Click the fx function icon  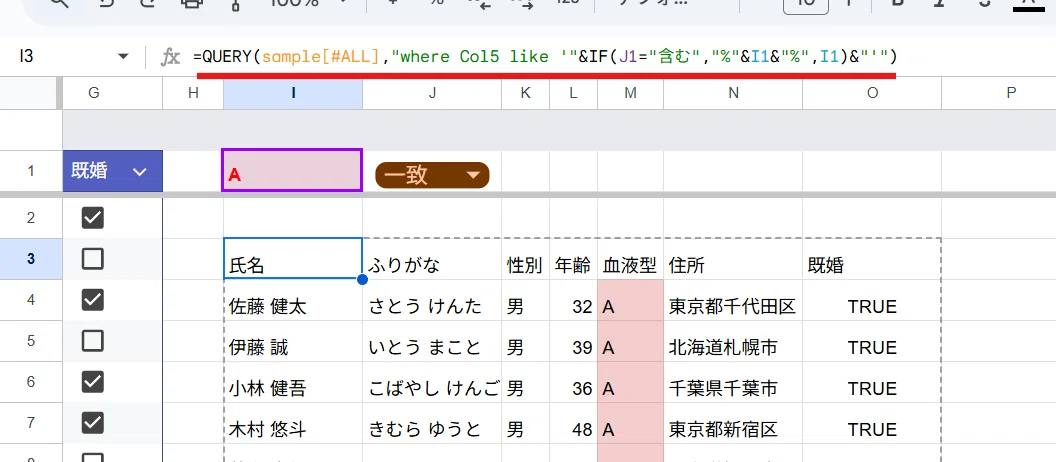pos(170,57)
